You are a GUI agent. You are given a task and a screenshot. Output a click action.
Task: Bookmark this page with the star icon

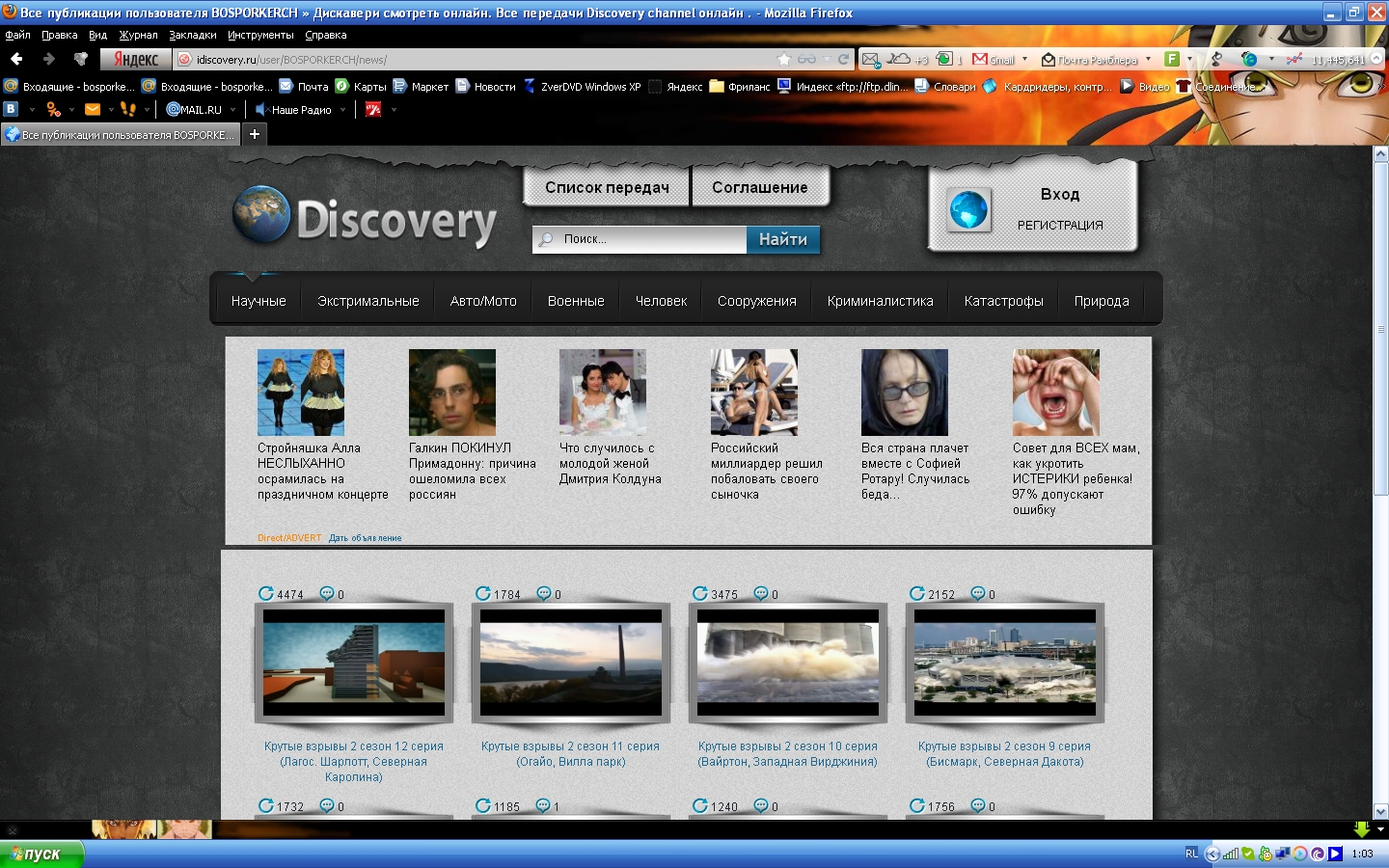(784, 59)
